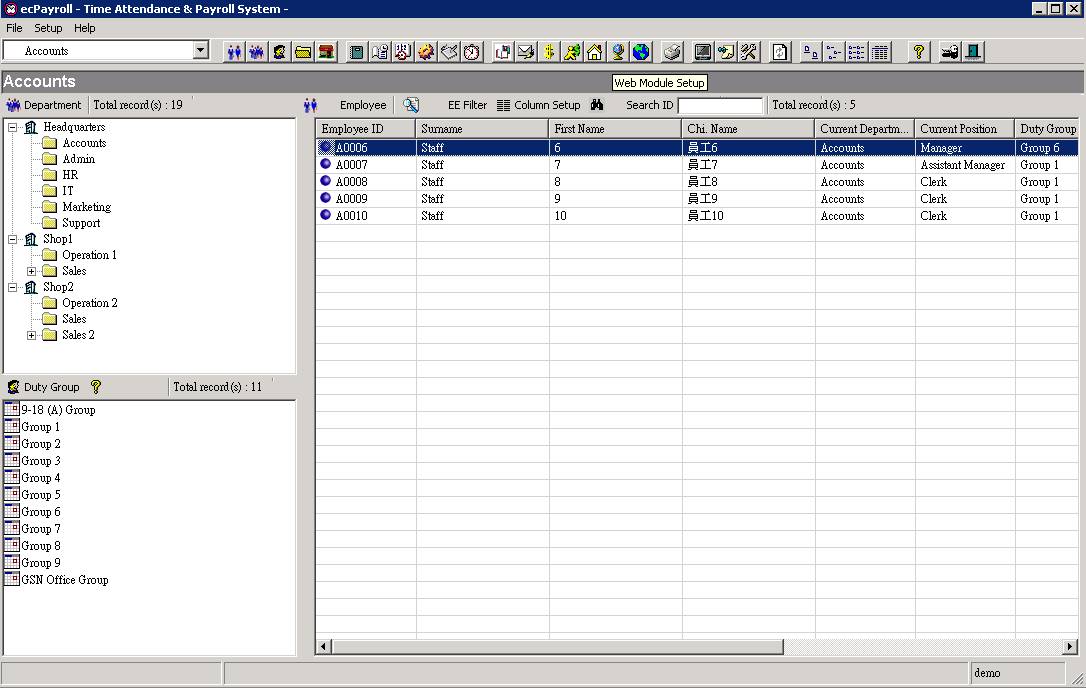Click the binoculars search icon
This screenshot has width=1086, height=688.
597,105
